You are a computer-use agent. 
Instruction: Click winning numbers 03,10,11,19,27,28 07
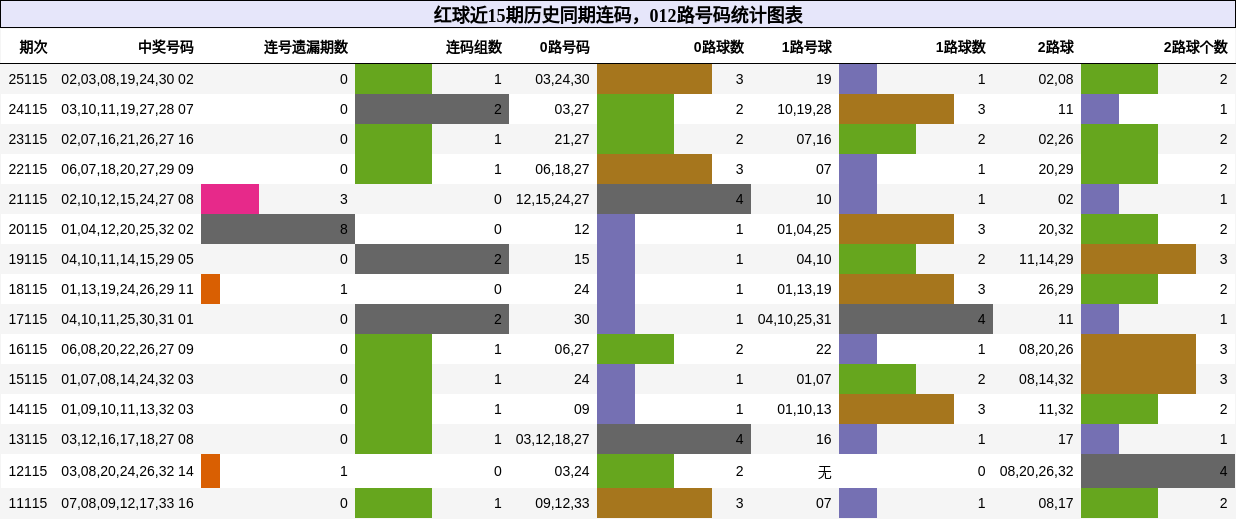127,109
